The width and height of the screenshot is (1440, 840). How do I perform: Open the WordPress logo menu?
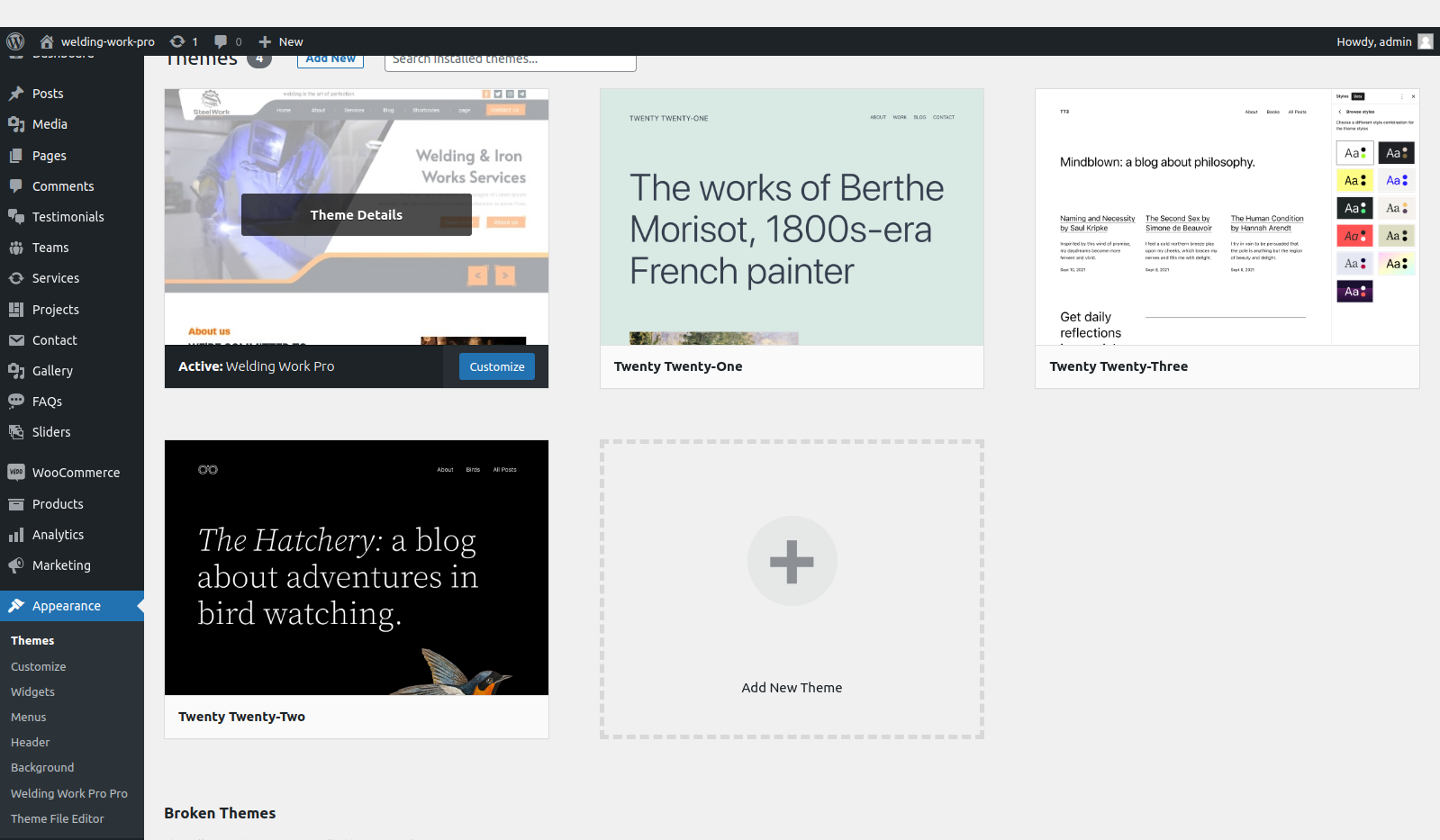[x=15, y=41]
